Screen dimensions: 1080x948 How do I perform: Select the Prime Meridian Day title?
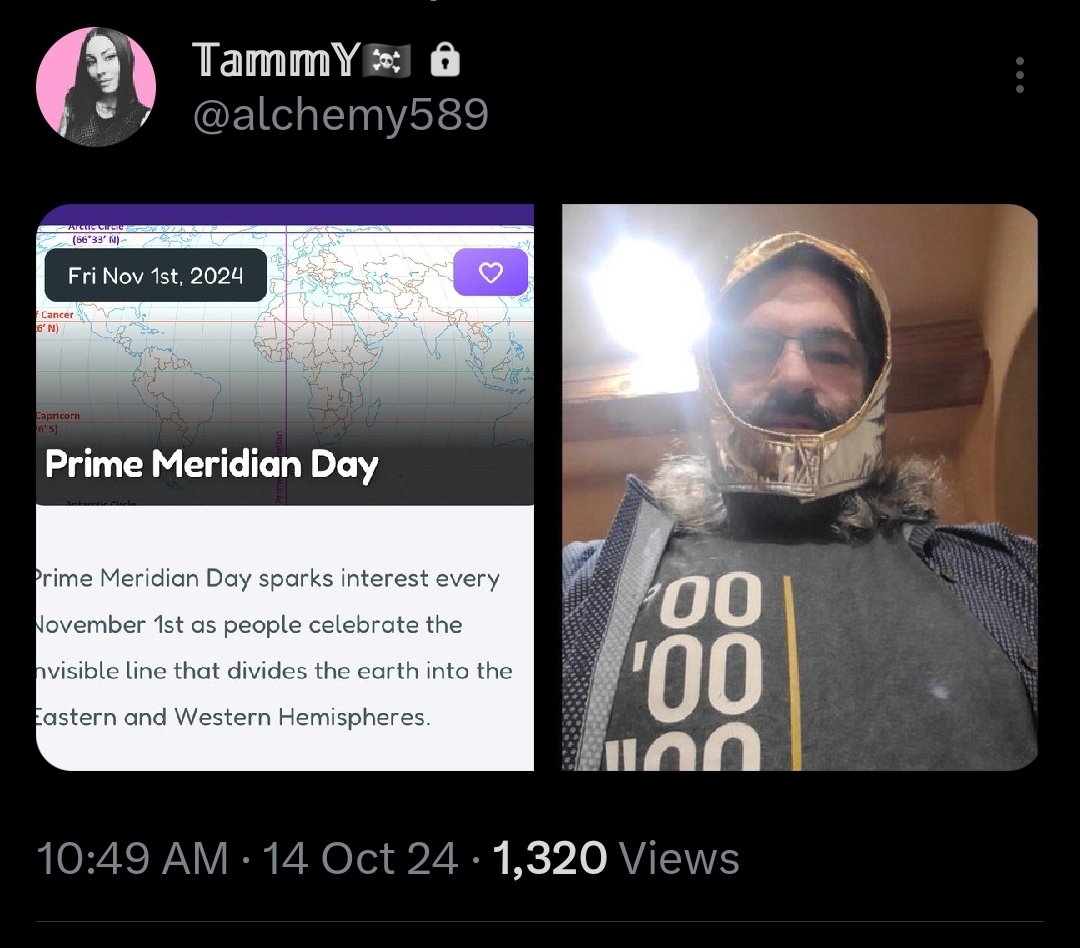211,465
